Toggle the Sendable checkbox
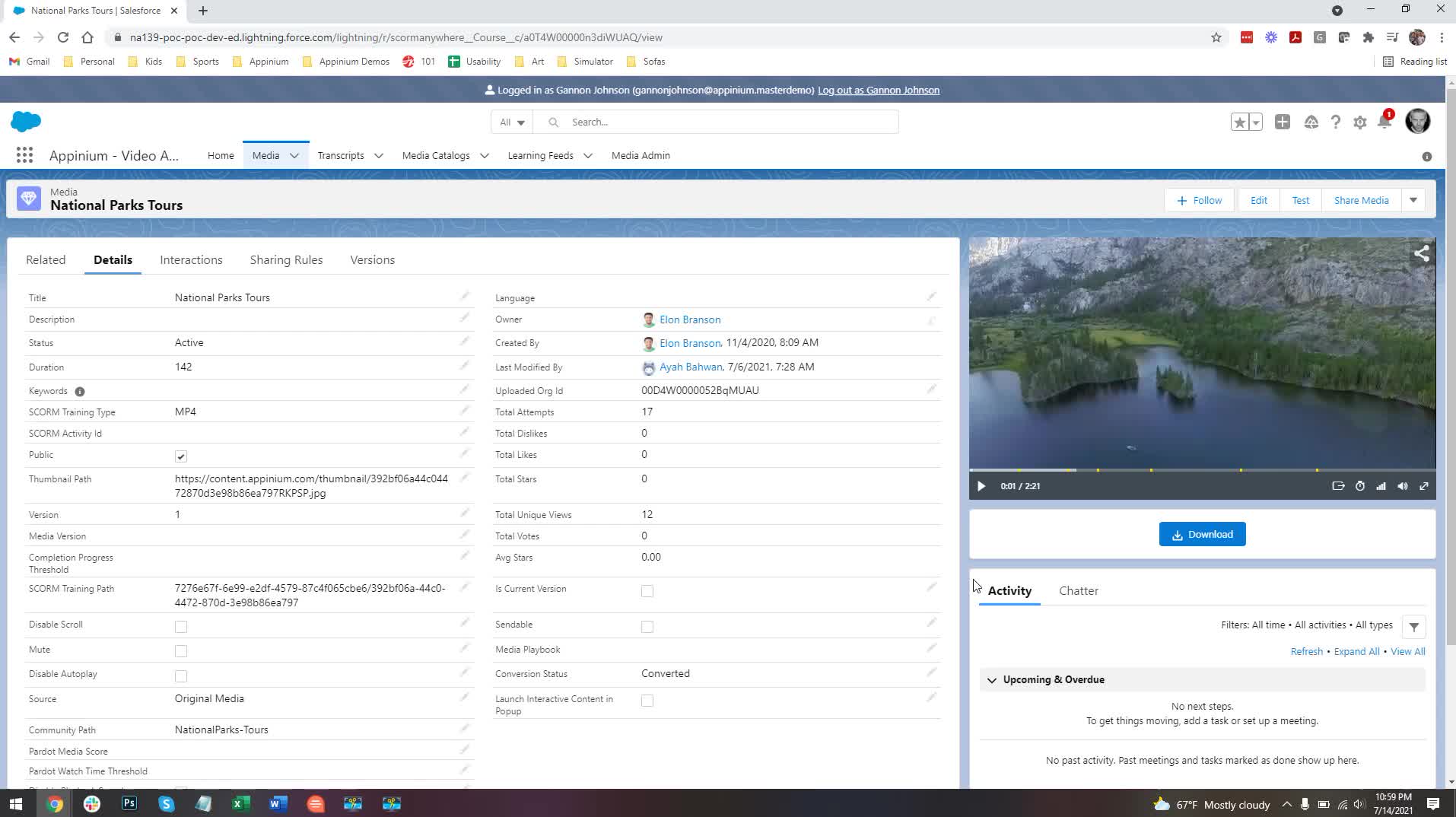This screenshot has height=817, width=1456. pyautogui.click(x=647, y=627)
